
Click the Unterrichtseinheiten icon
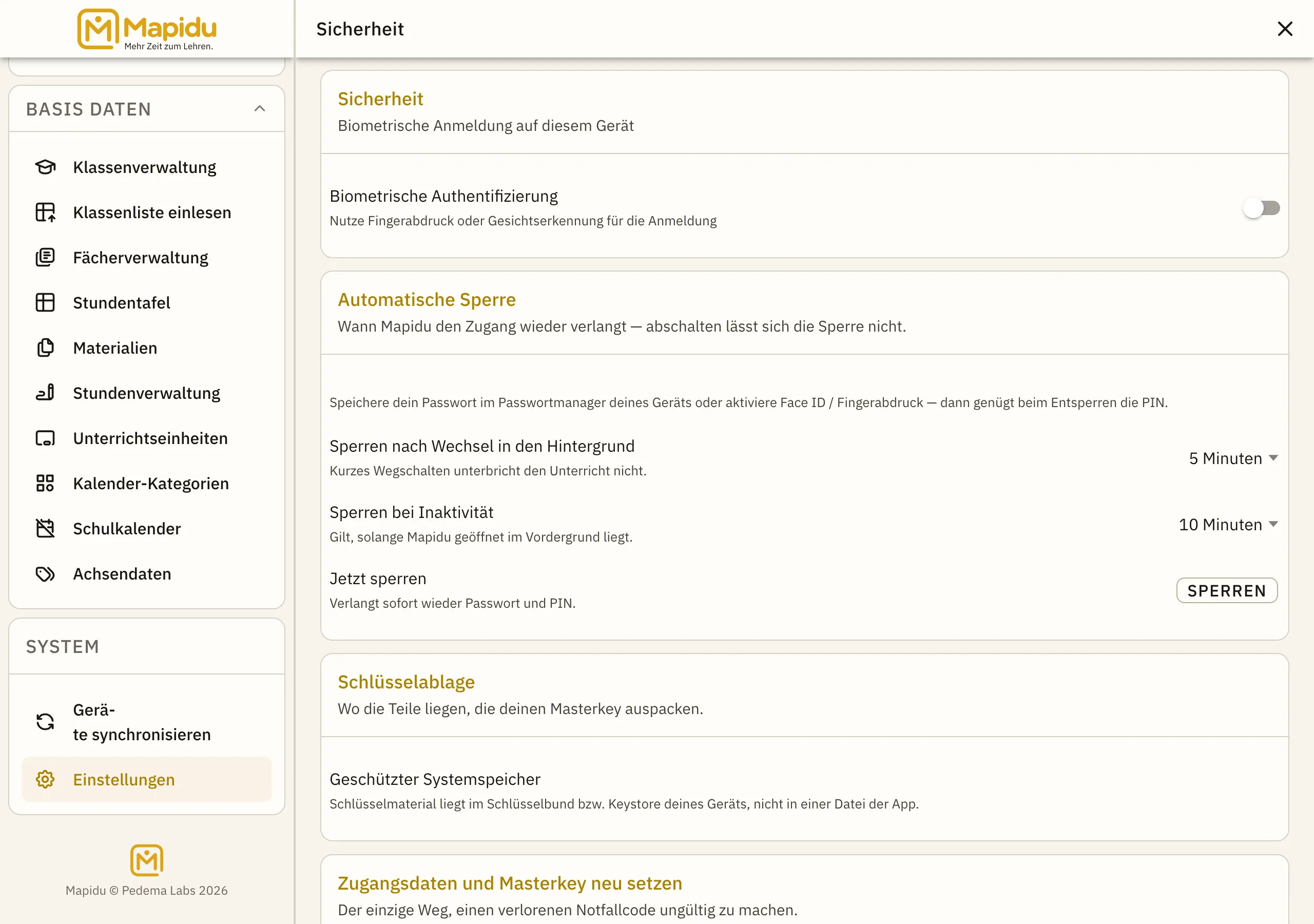point(45,438)
